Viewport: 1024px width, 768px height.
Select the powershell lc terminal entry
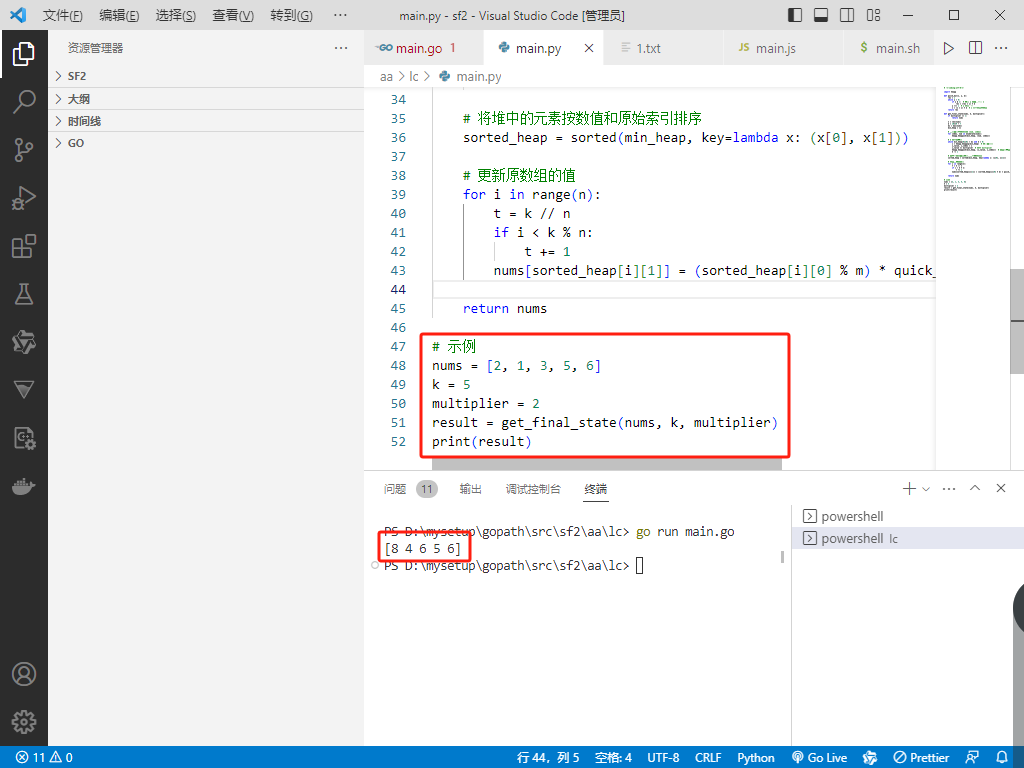coord(908,539)
